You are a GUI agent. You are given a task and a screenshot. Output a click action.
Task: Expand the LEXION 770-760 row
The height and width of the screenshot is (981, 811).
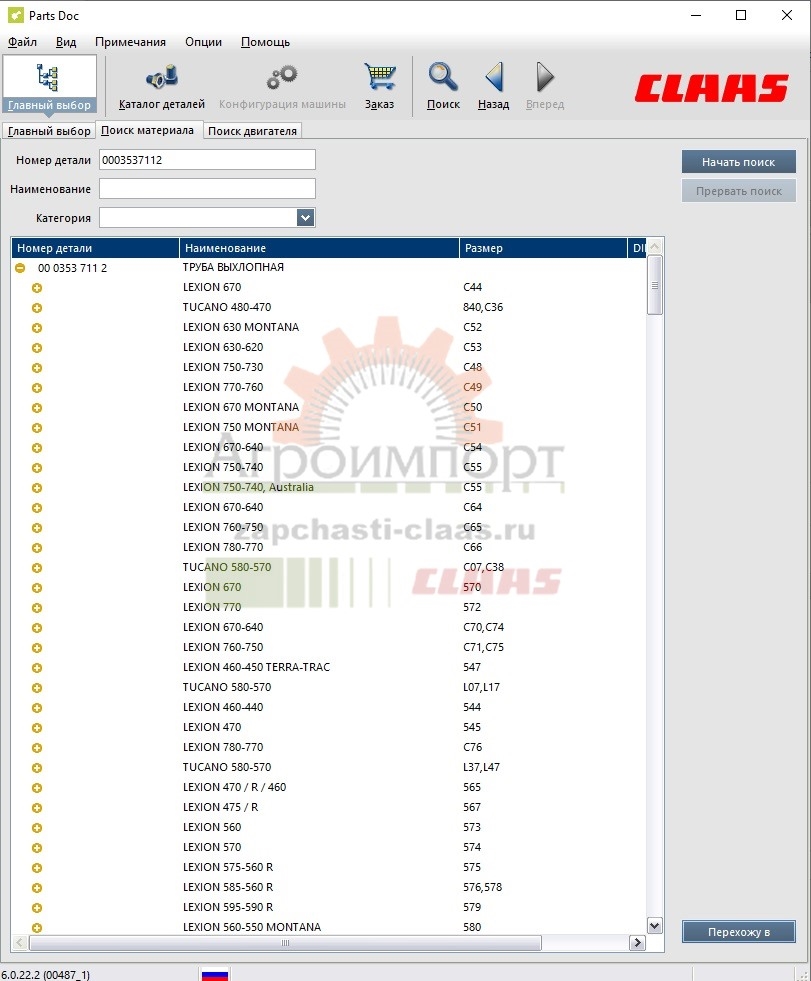coord(37,388)
